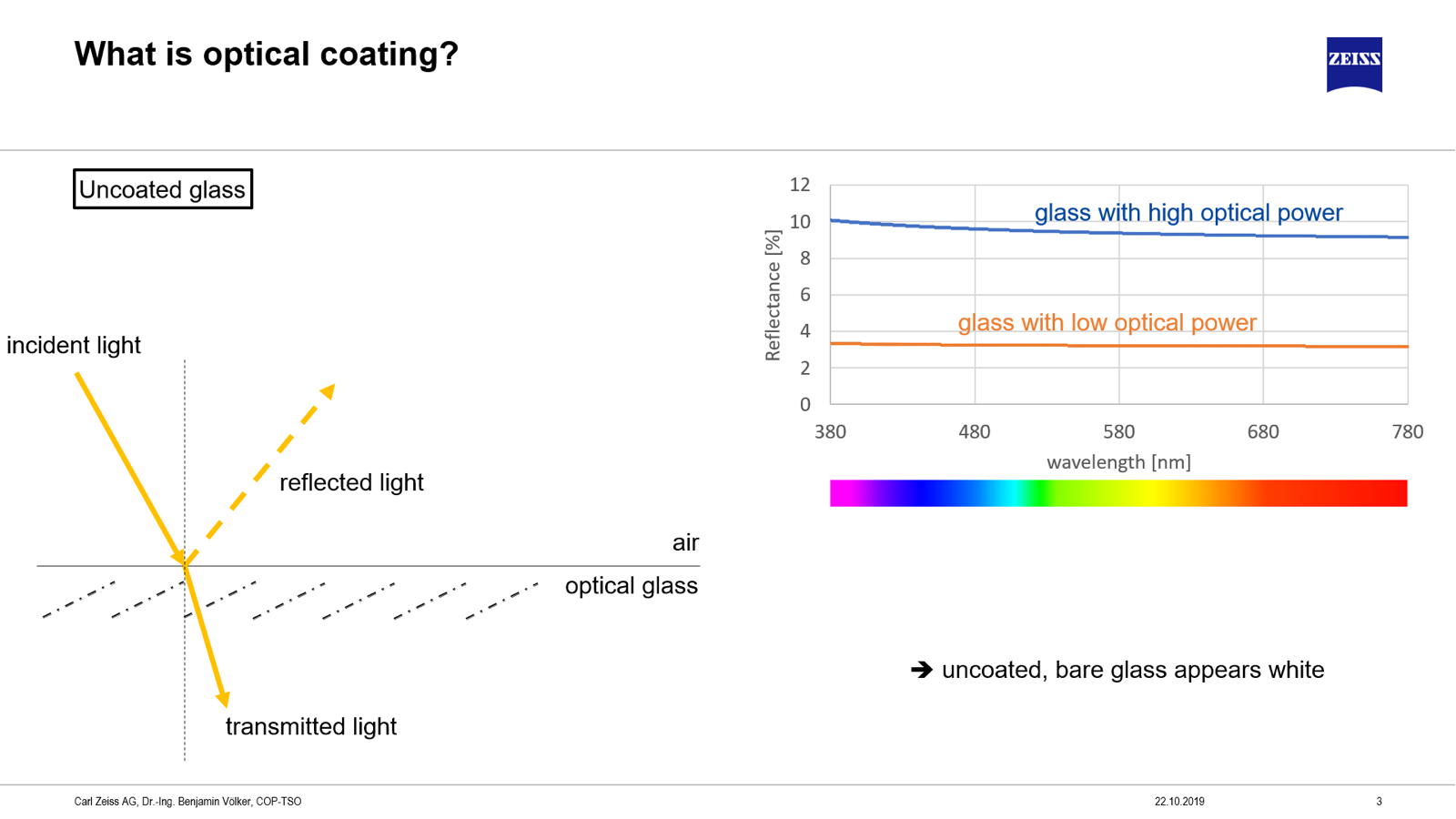
Task: Select the 'Uncoated glass' boxed label
Action: point(163,189)
